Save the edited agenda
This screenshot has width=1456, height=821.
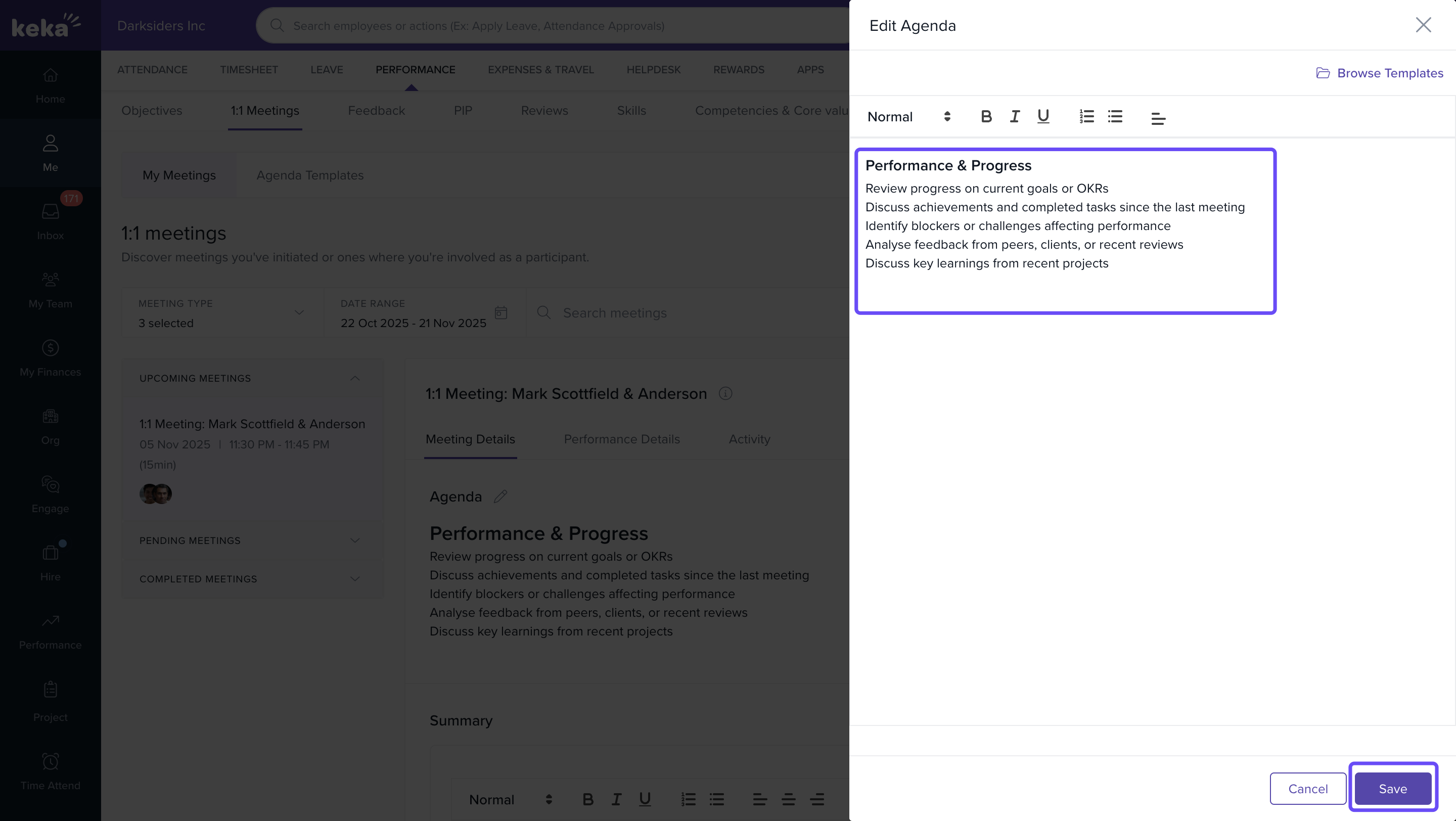pos(1392,789)
